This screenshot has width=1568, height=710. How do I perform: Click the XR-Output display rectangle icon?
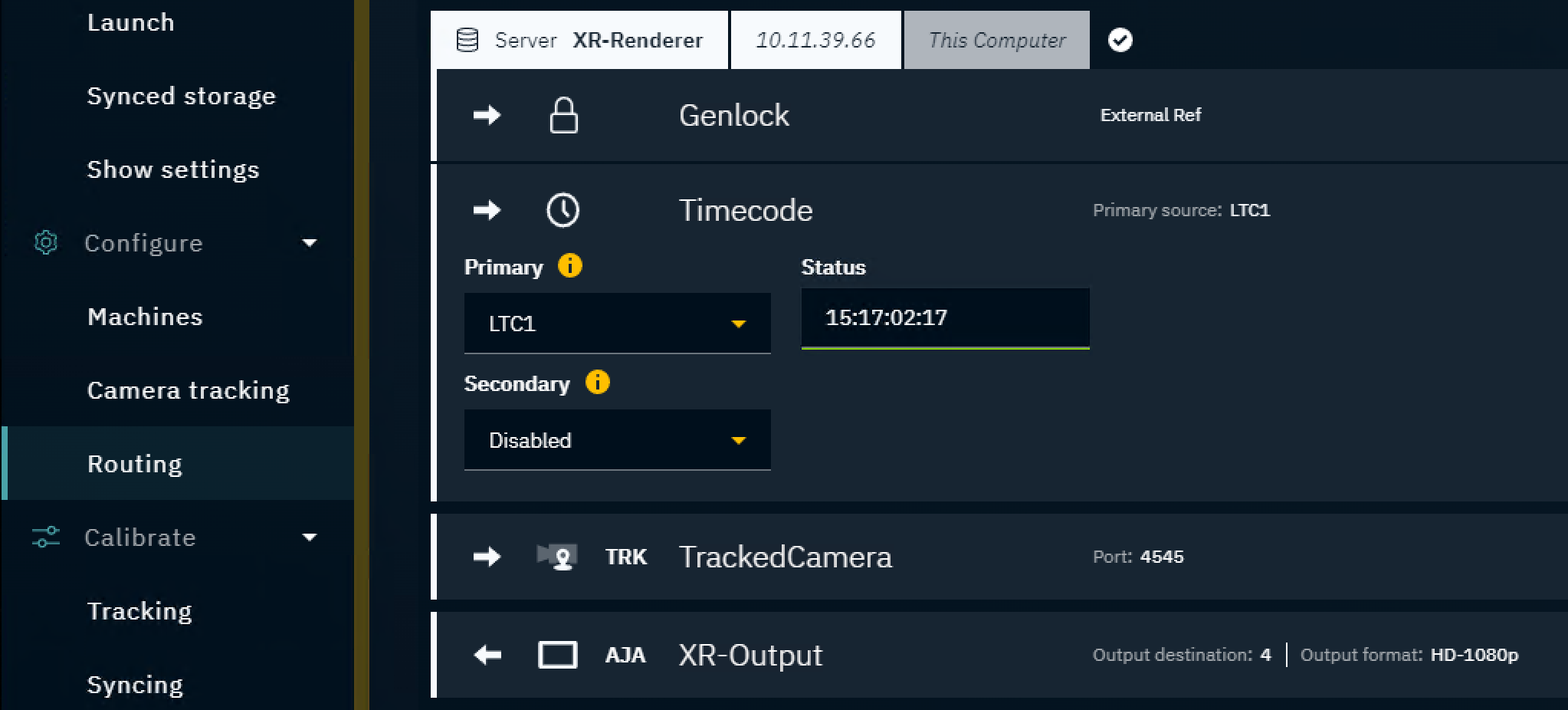point(557,655)
